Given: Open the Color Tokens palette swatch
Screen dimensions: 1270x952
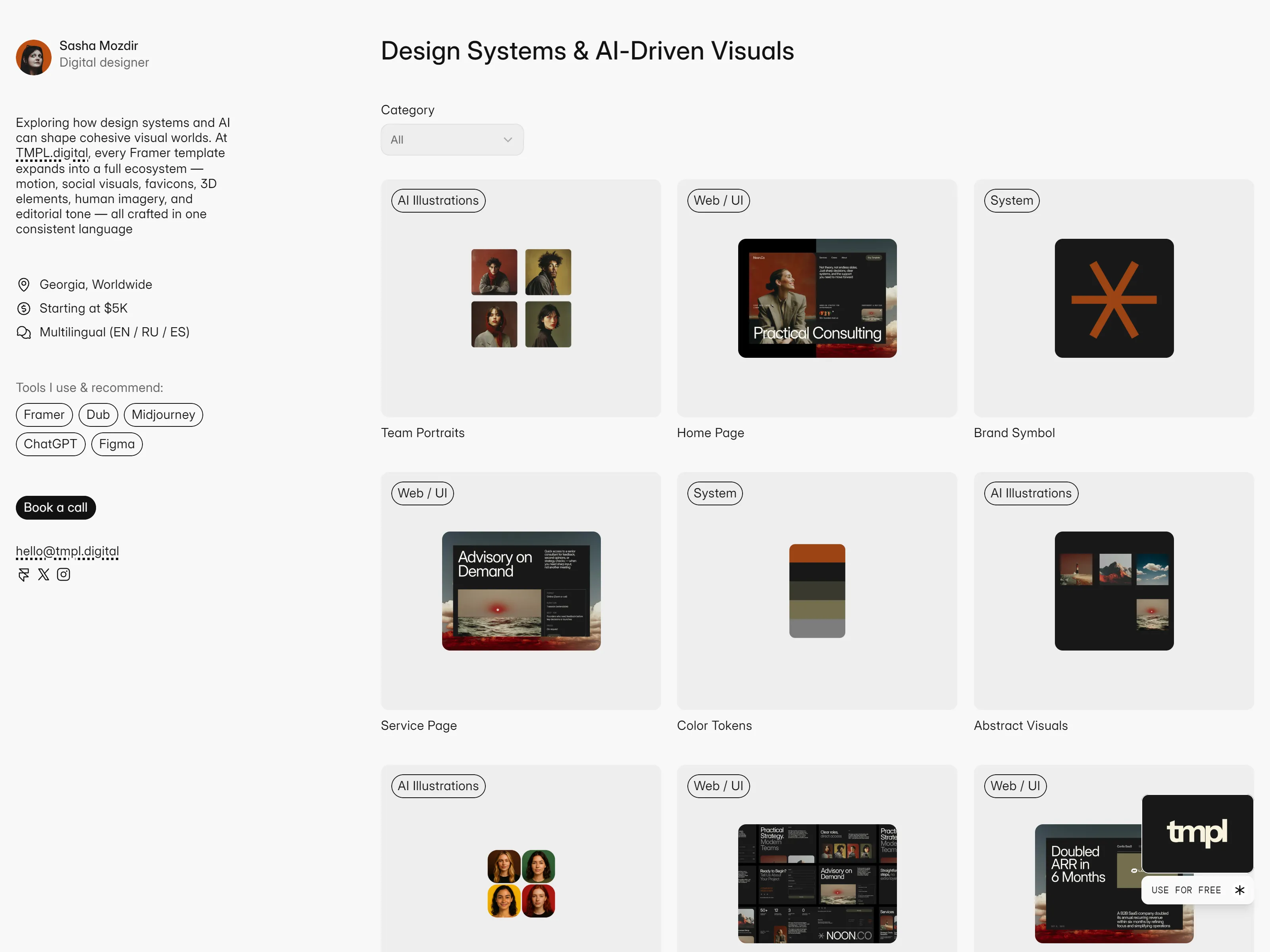Looking at the screenshot, I should (817, 591).
